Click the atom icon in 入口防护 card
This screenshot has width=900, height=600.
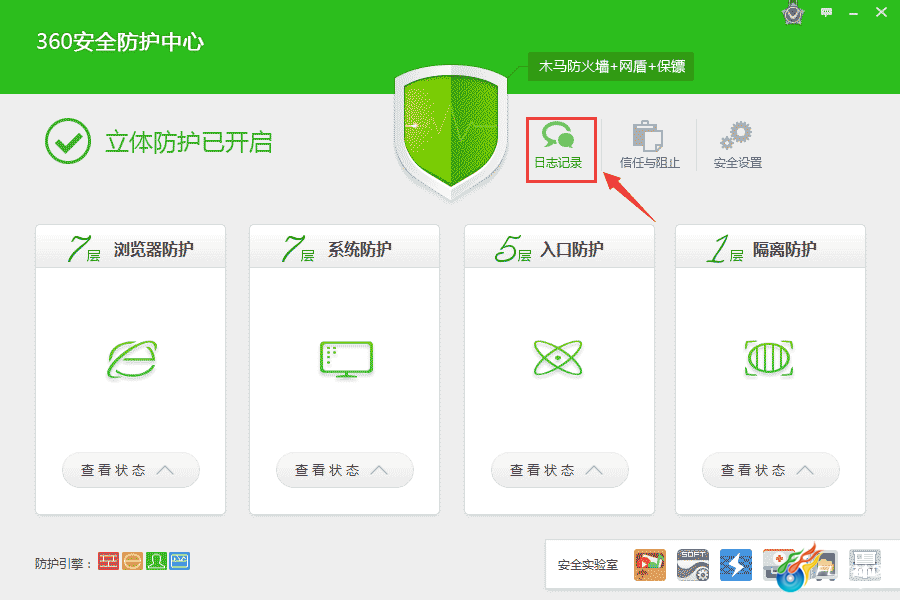click(558, 358)
